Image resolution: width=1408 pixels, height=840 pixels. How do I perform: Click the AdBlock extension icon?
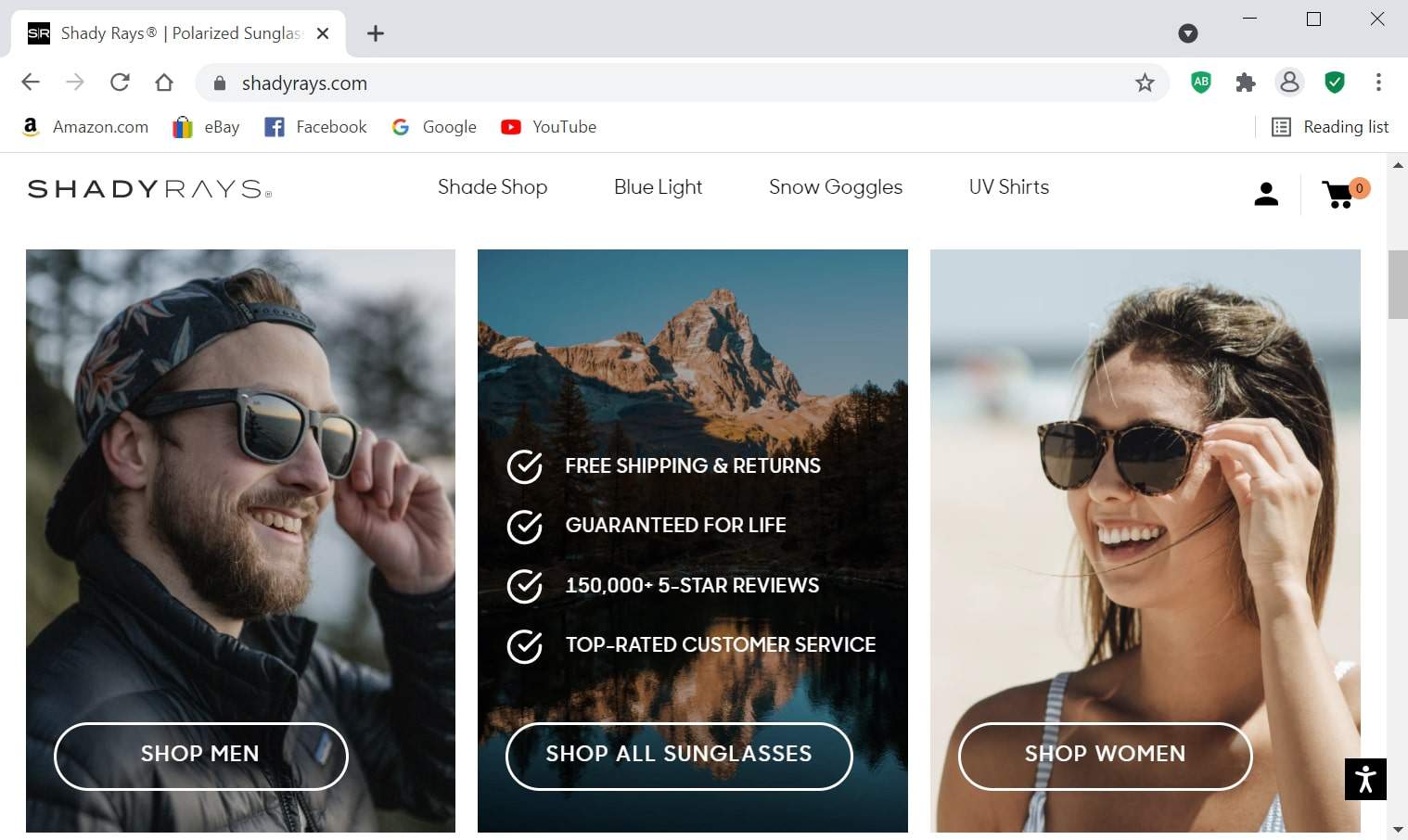1200,83
